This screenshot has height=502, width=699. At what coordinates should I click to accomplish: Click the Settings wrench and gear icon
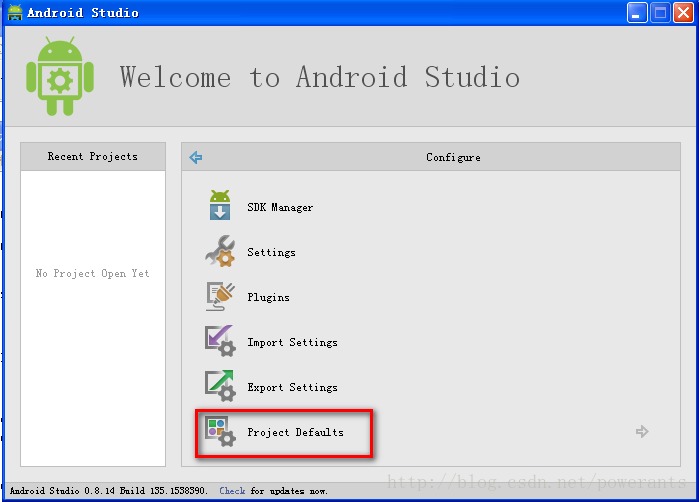pos(220,251)
